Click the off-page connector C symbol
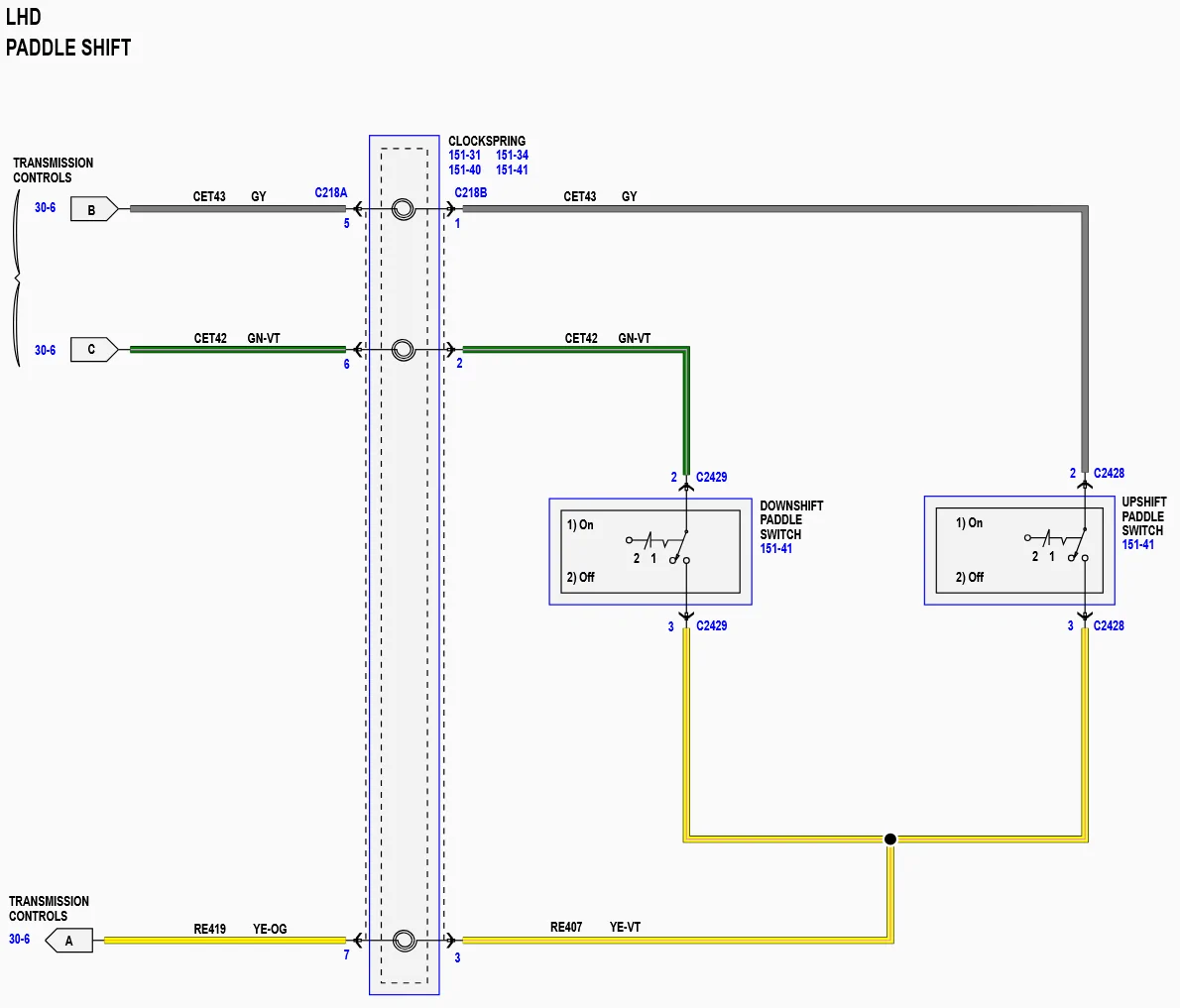 pyautogui.click(x=94, y=350)
